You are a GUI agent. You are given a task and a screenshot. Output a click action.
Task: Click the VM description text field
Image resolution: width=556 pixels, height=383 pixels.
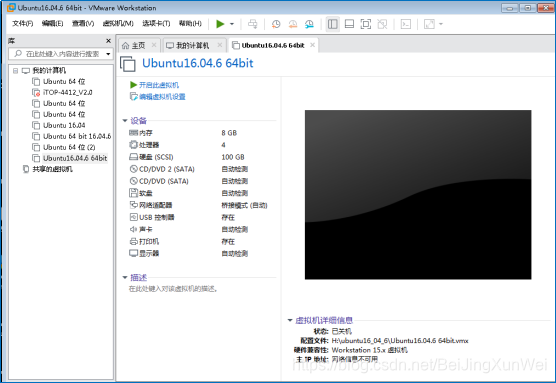tap(173, 289)
